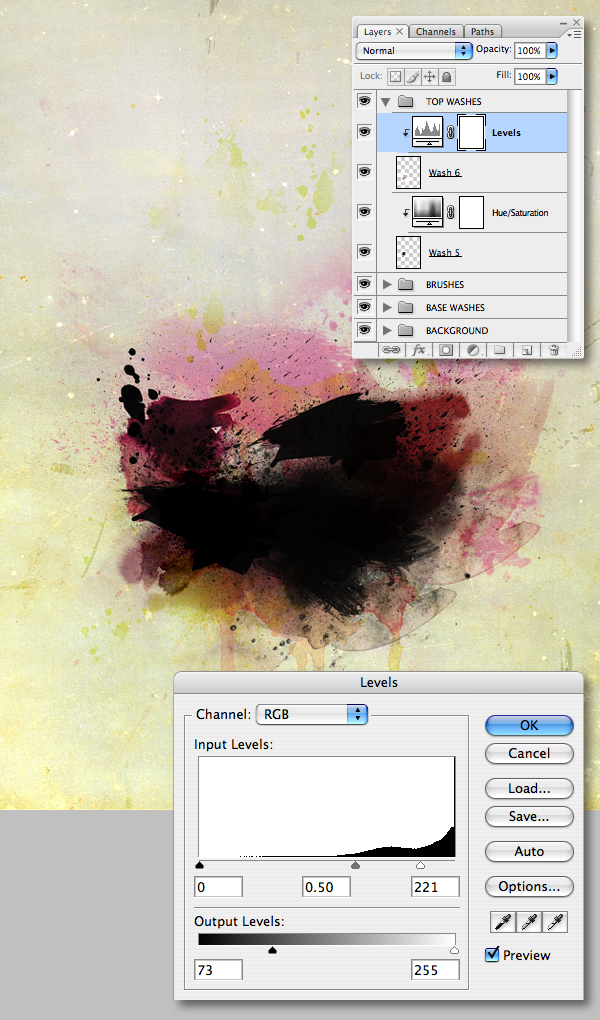Click the Options... button

pos(529,887)
